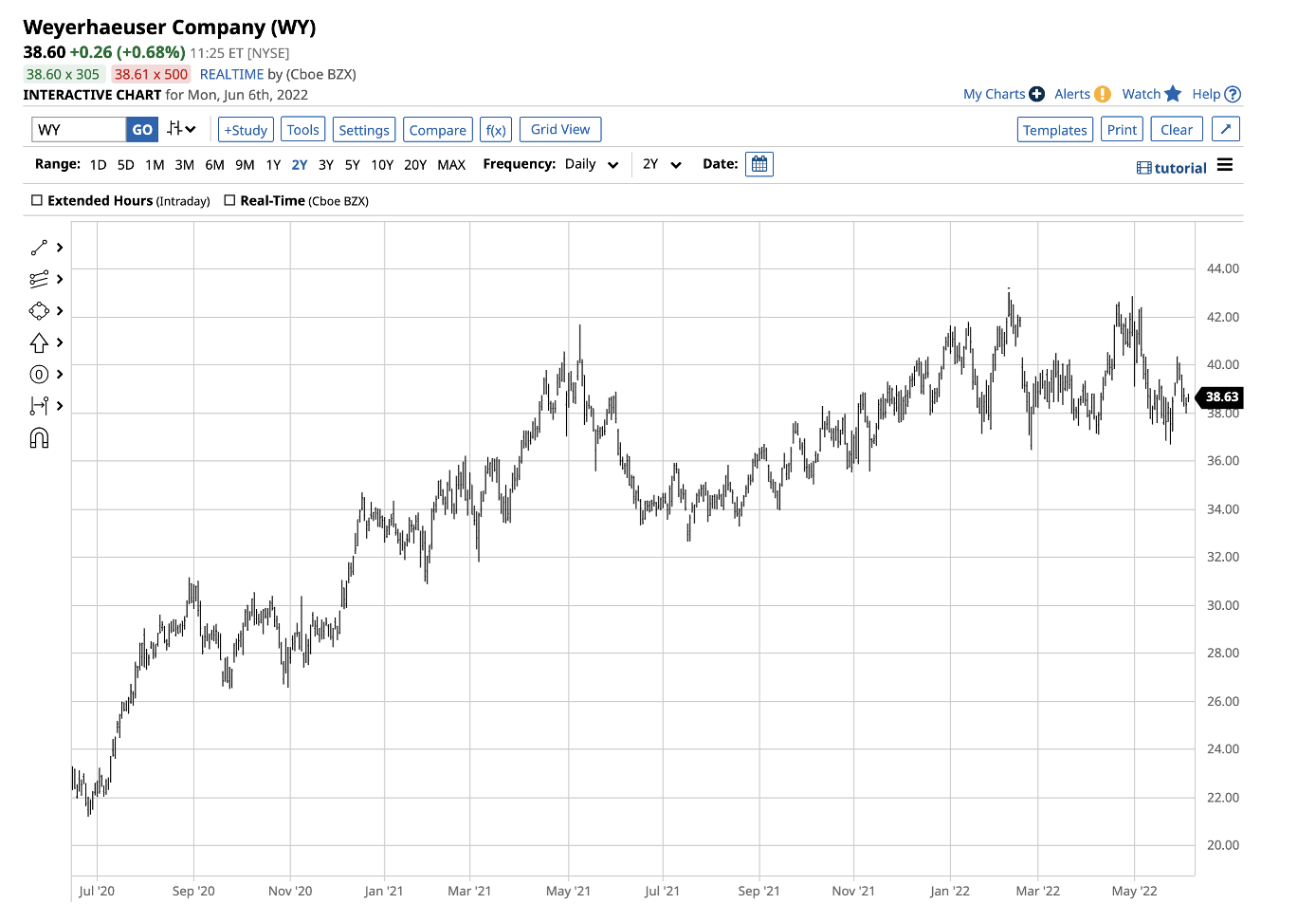
Task: Open the My Charts link
Action: pos(994,94)
